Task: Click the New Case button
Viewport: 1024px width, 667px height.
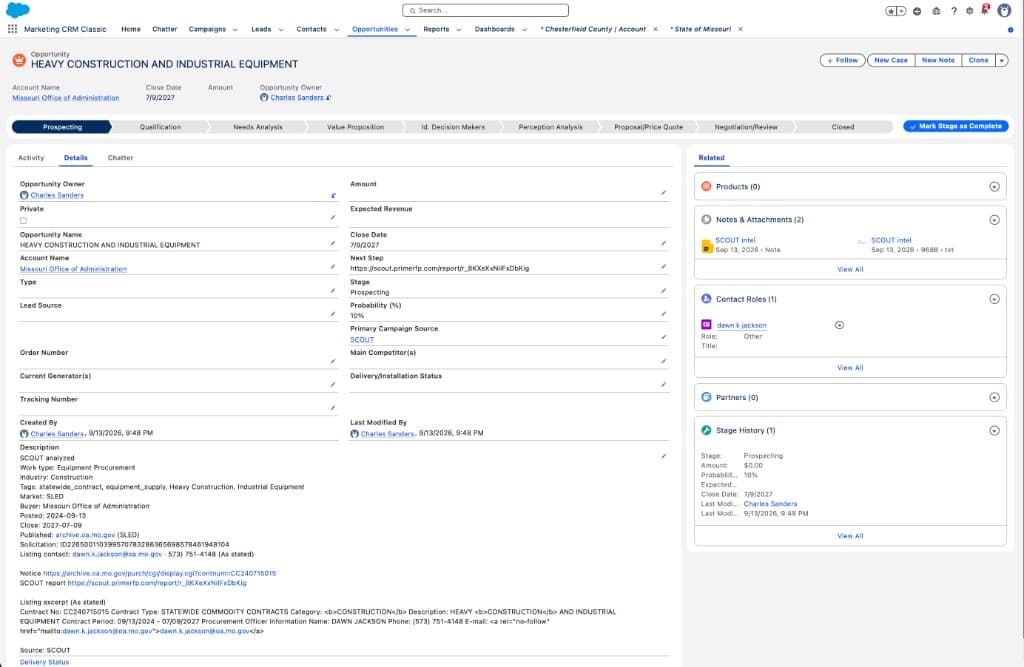Action: tap(891, 60)
